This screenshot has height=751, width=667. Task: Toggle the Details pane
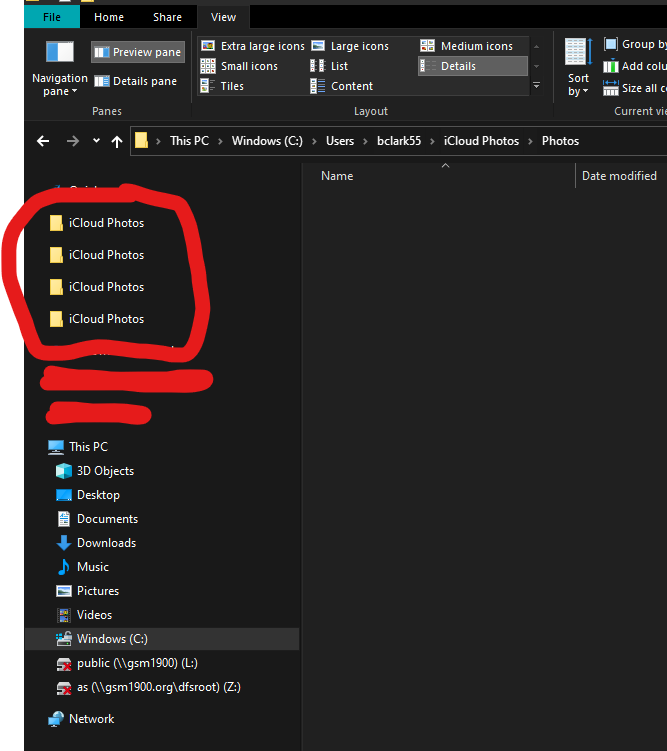[136, 81]
